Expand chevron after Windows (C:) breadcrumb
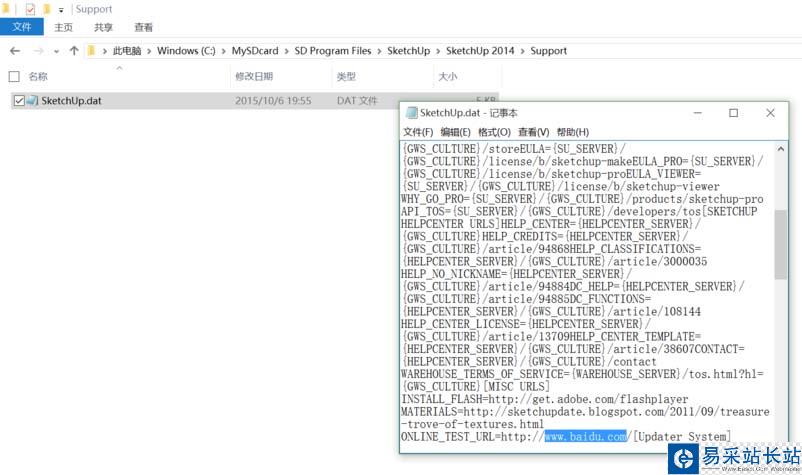Viewport: 802px width, 475px height. click(x=224, y=51)
